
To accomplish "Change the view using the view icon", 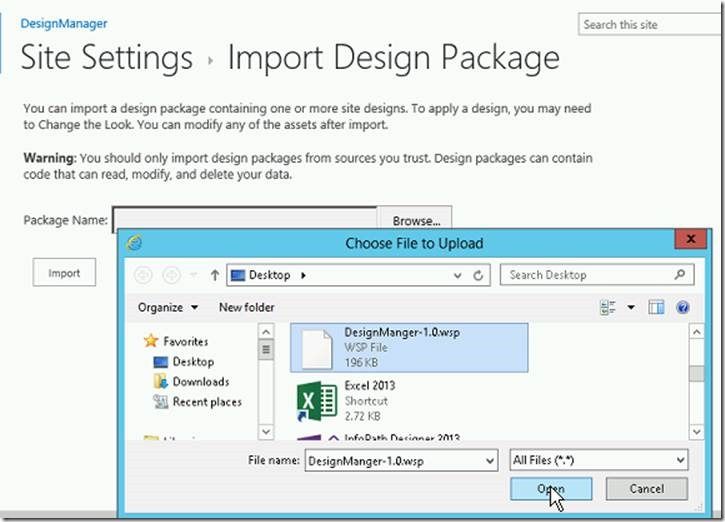I will pos(608,307).
